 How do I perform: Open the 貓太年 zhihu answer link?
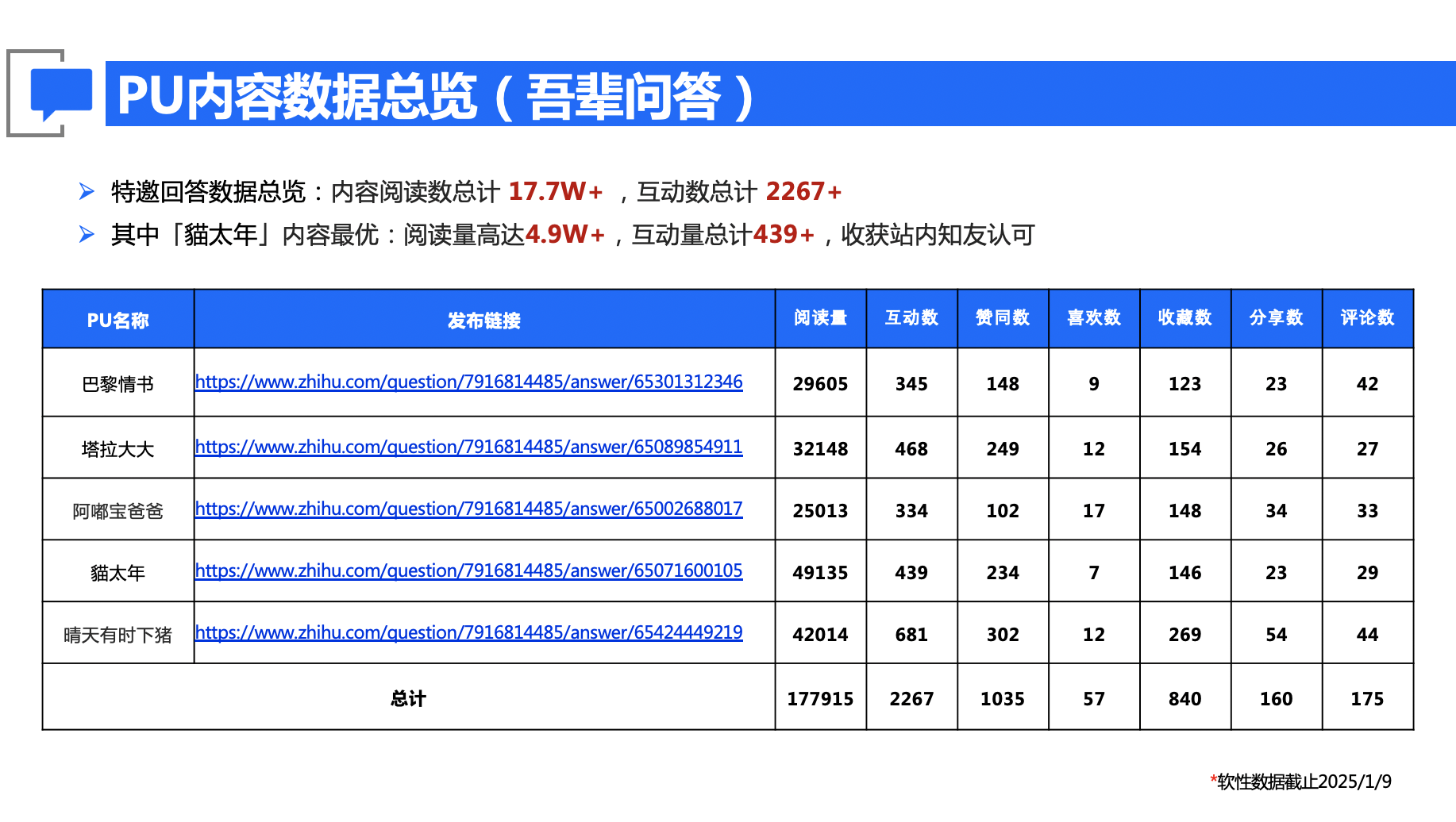tap(468, 570)
